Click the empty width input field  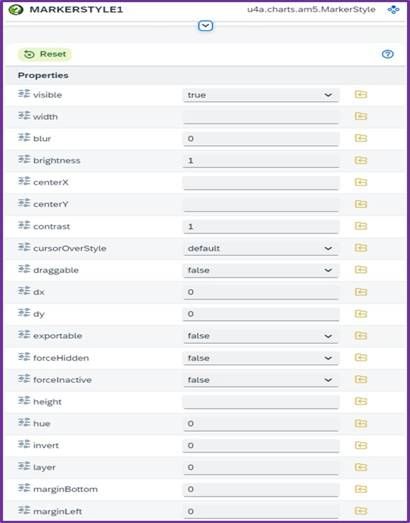coord(261,117)
